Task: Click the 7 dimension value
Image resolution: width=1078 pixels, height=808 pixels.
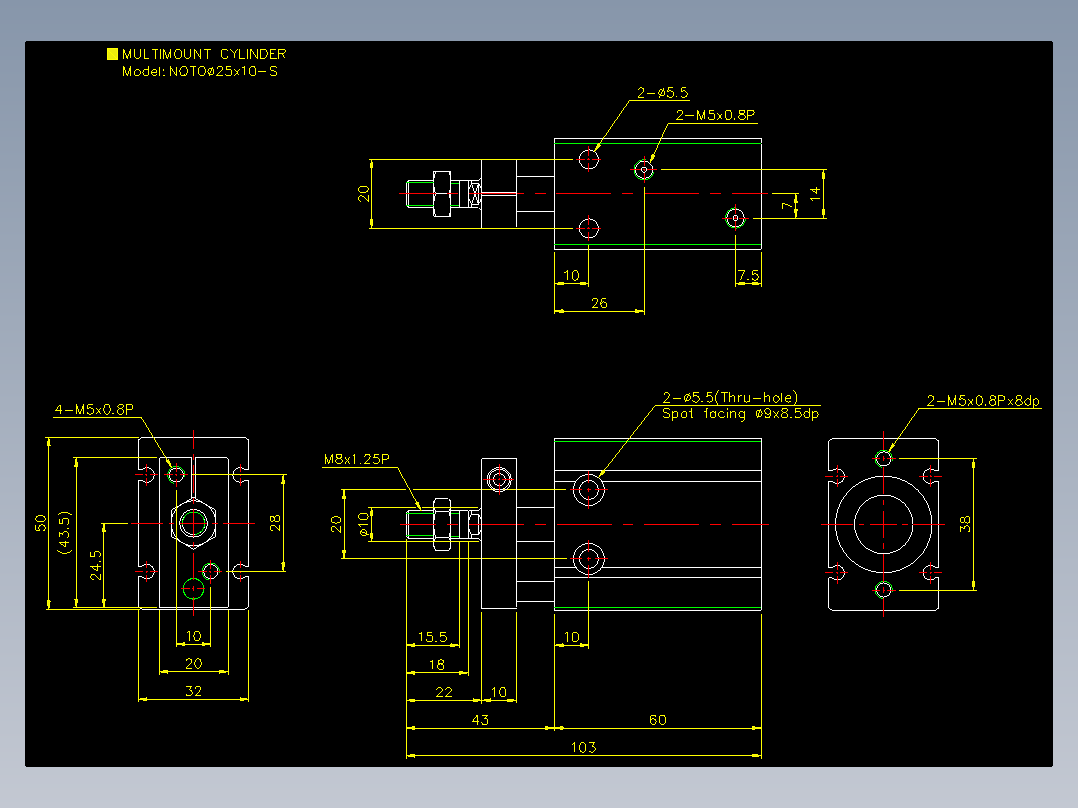Action: point(787,206)
